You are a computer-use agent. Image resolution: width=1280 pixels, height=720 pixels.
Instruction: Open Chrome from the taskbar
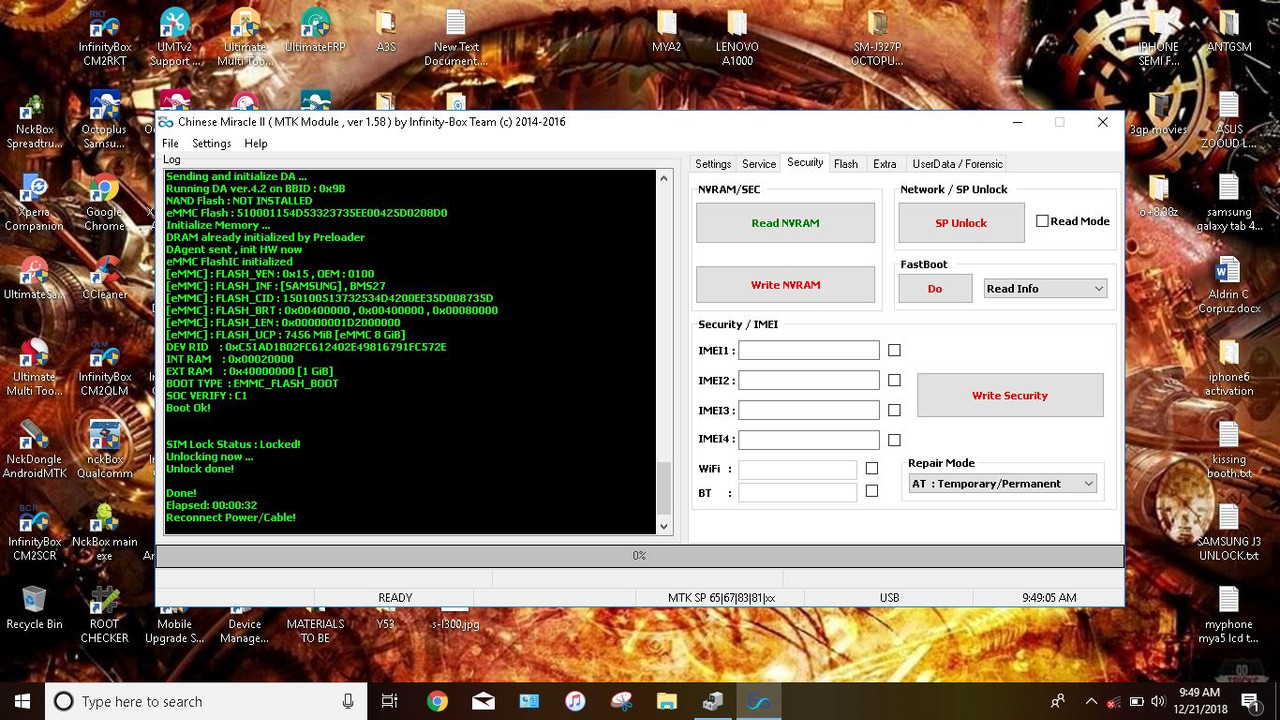click(437, 701)
